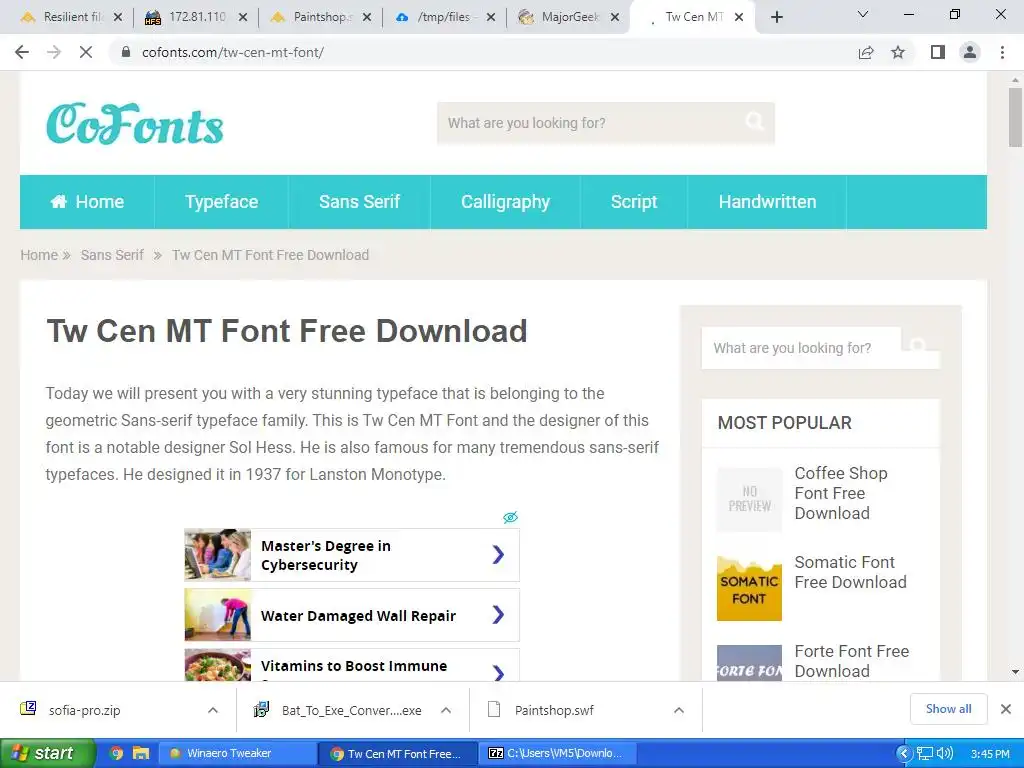Open the browser side panel icon

pos(938,52)
